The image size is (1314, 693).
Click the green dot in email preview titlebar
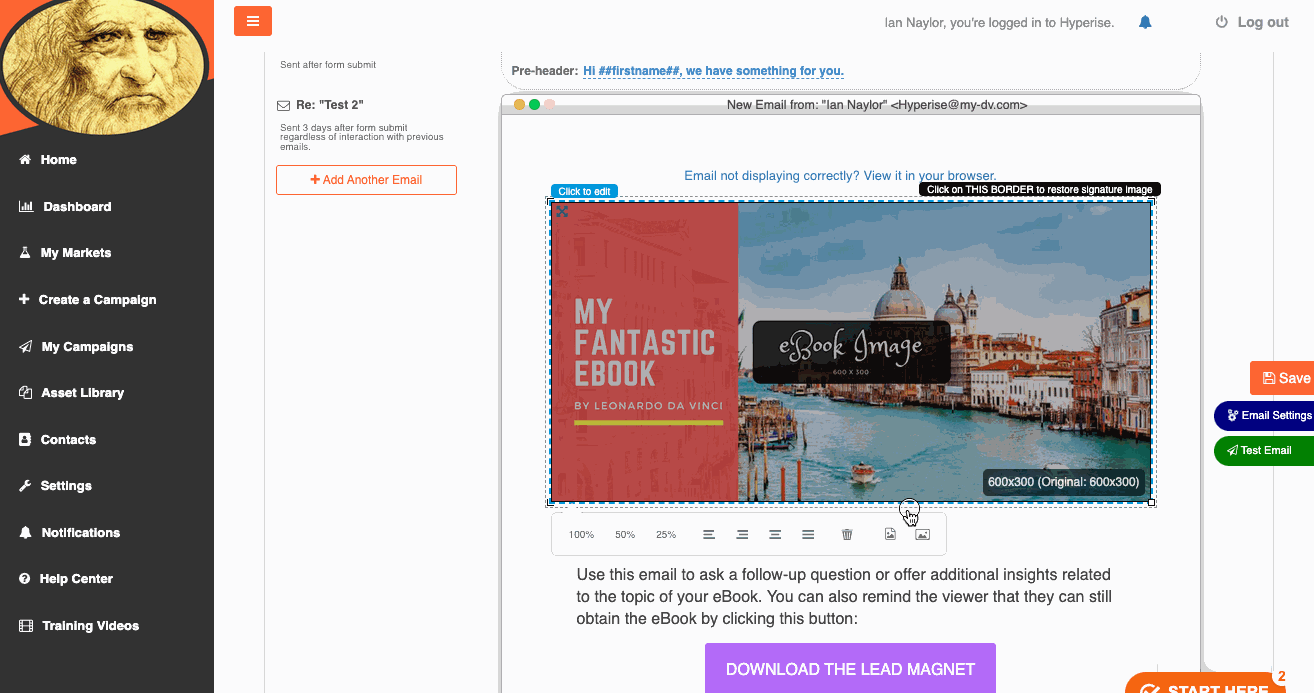[x=534, y=105]
